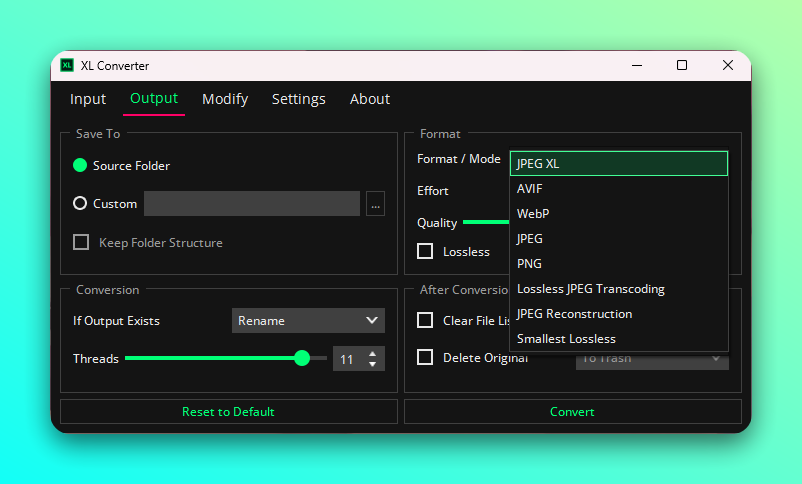Select the Source Folder radio button
Screen dimensions: 802x484
80,166
